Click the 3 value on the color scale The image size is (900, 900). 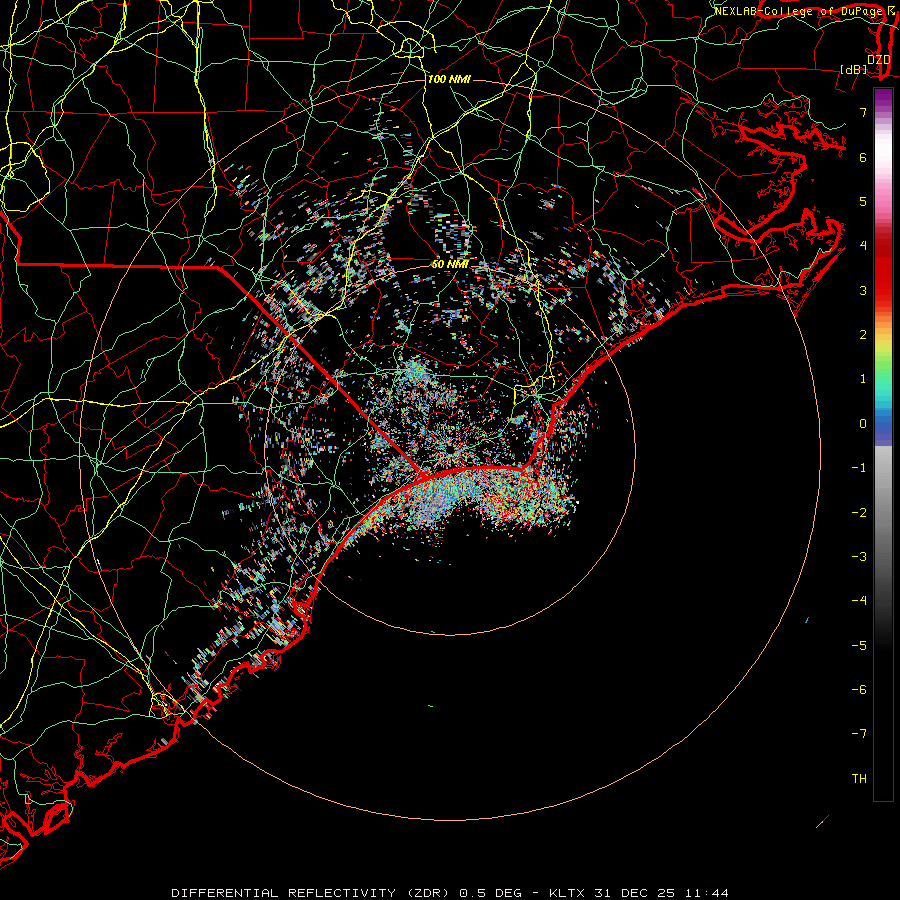(x=863, y=290)
